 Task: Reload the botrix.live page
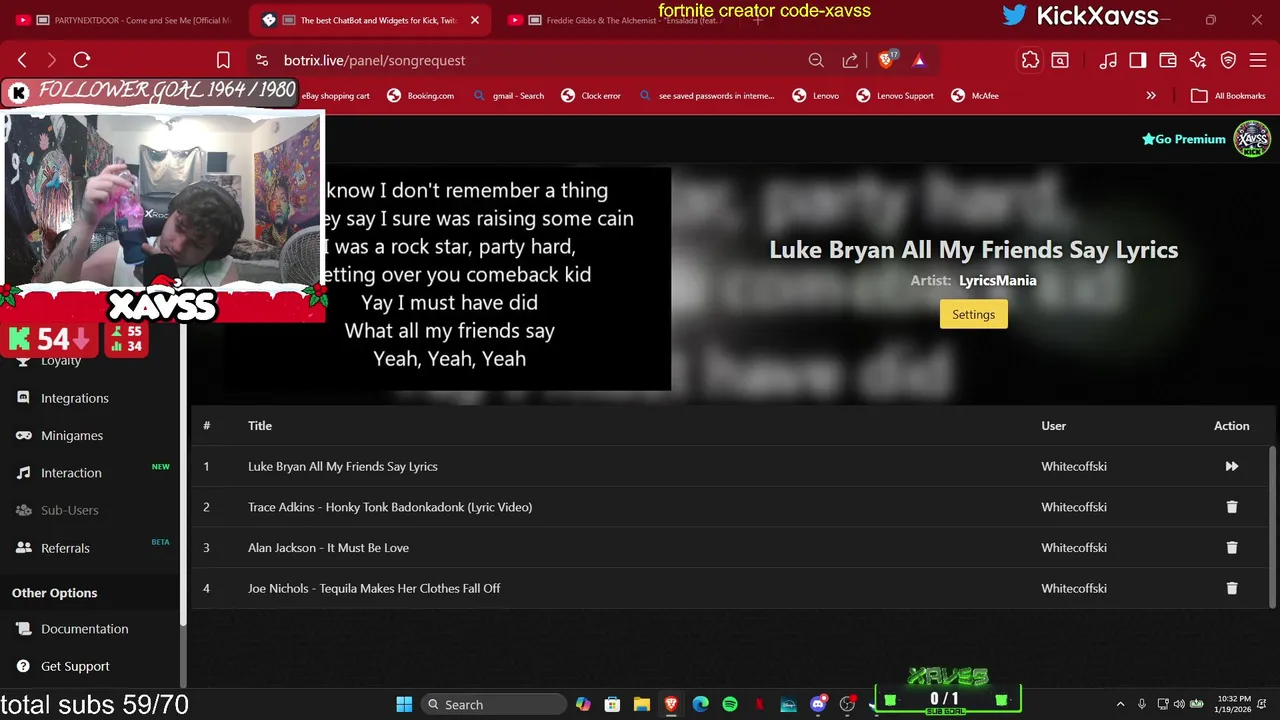click(x=82, y=60)
